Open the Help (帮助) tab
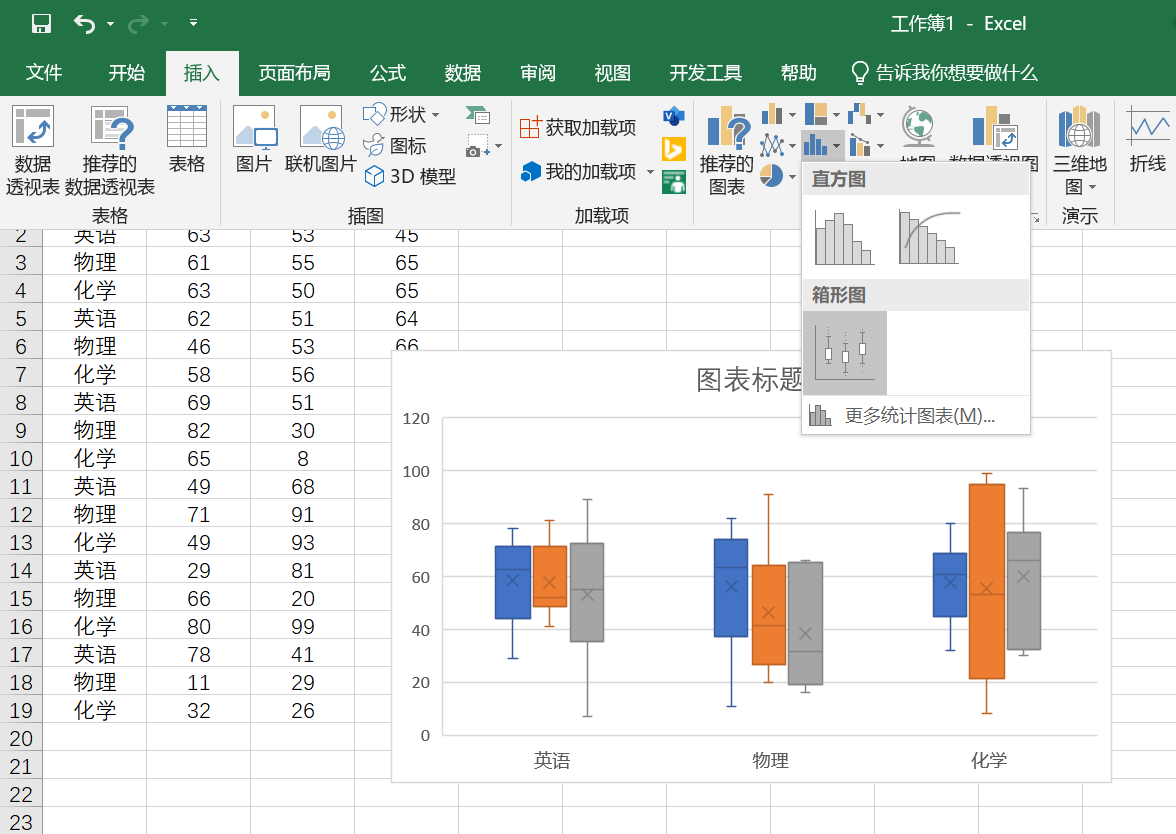This screenshot has height=834, width=1176. [799, 73]
